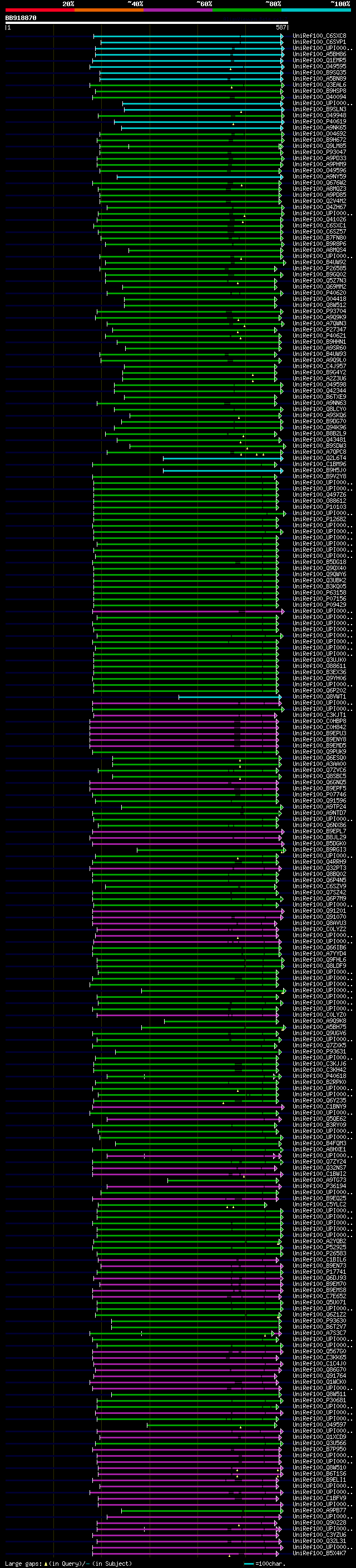Select hit label UniRef100_P26585
This screenshot has width=356, height=1568.
point(319,269)
